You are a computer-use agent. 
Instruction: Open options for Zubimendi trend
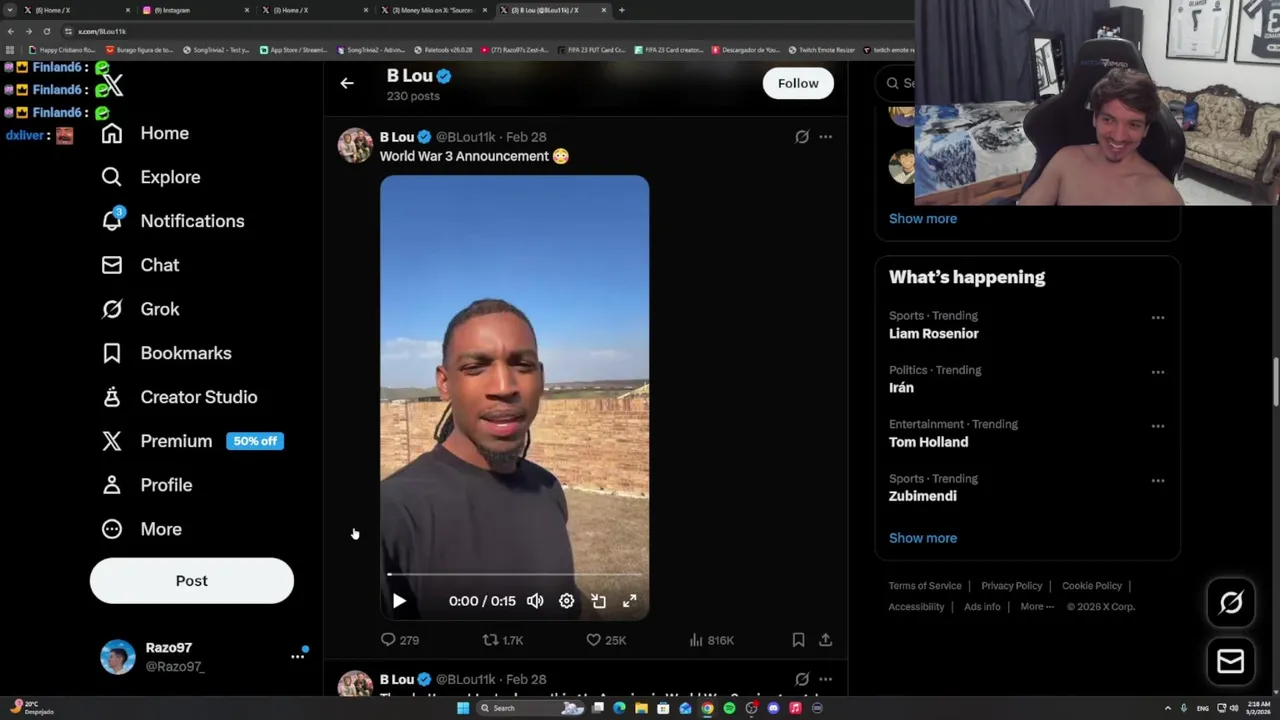(x=1157, y=481)
